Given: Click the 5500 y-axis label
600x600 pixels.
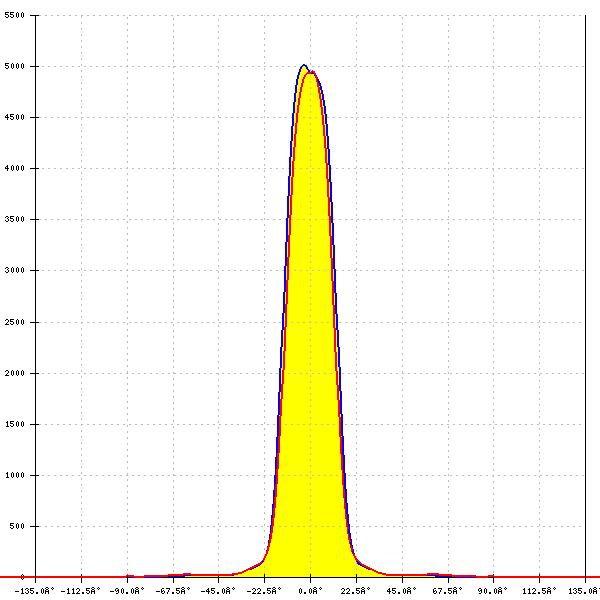Looking at the screenshot, I should pyautogui.click(x=15, y=15).
